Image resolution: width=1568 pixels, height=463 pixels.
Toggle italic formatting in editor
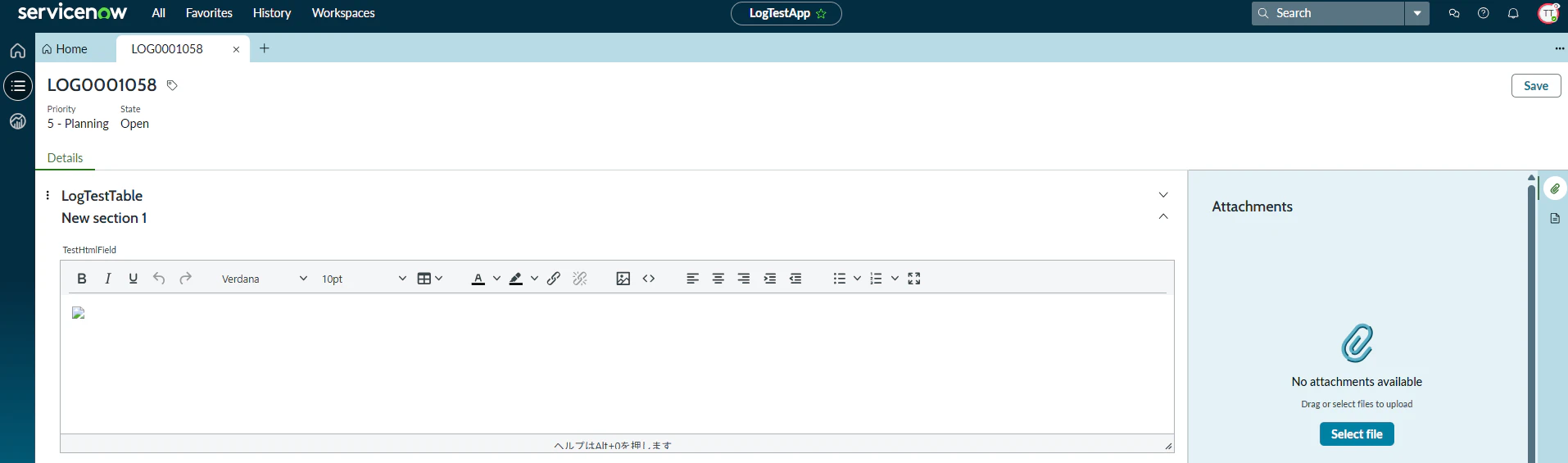click(x=107, y=279)
